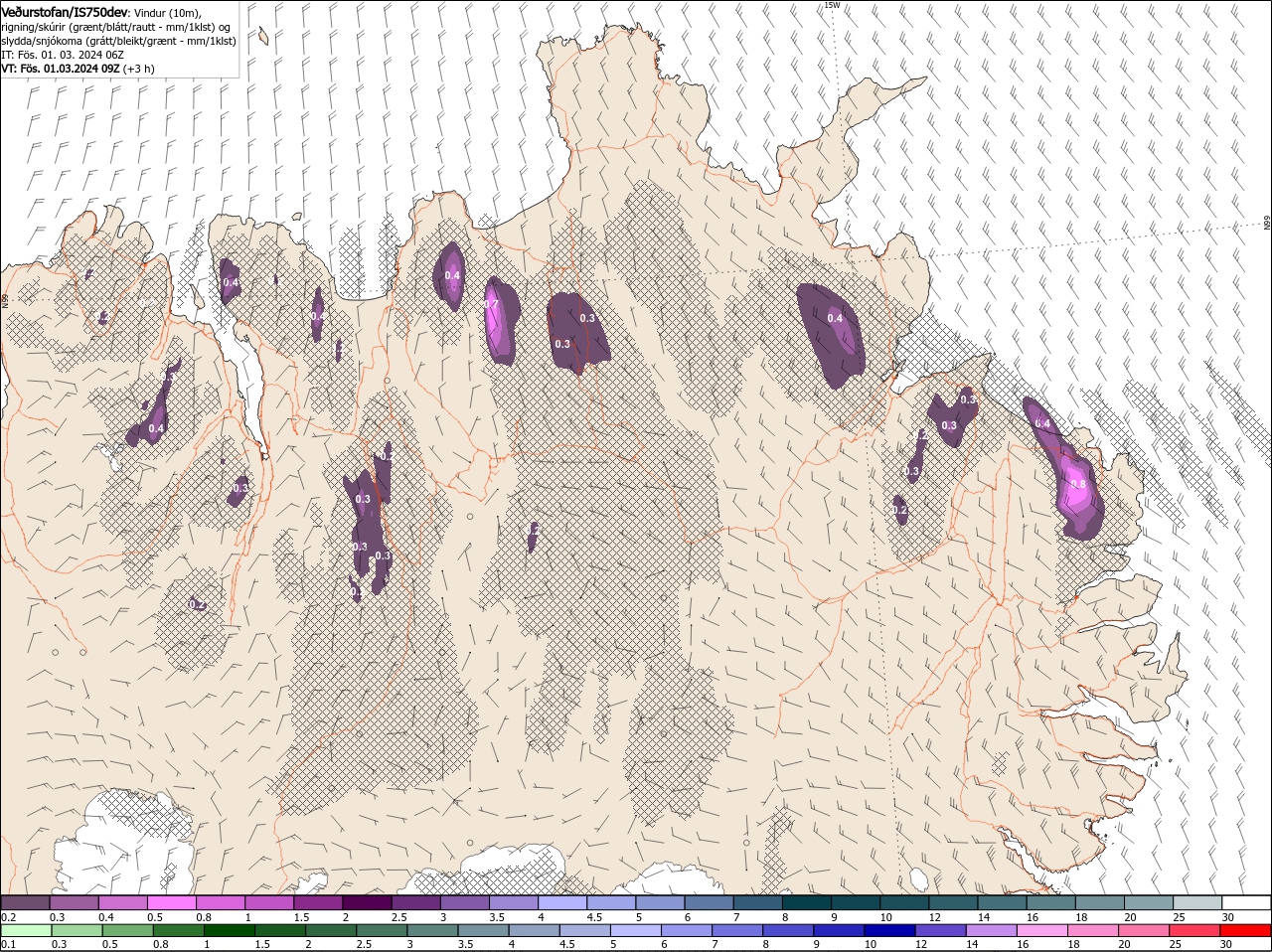
Task: Select the 0.5 bright pink swatch in snow legend
Action: pos(171,902)
